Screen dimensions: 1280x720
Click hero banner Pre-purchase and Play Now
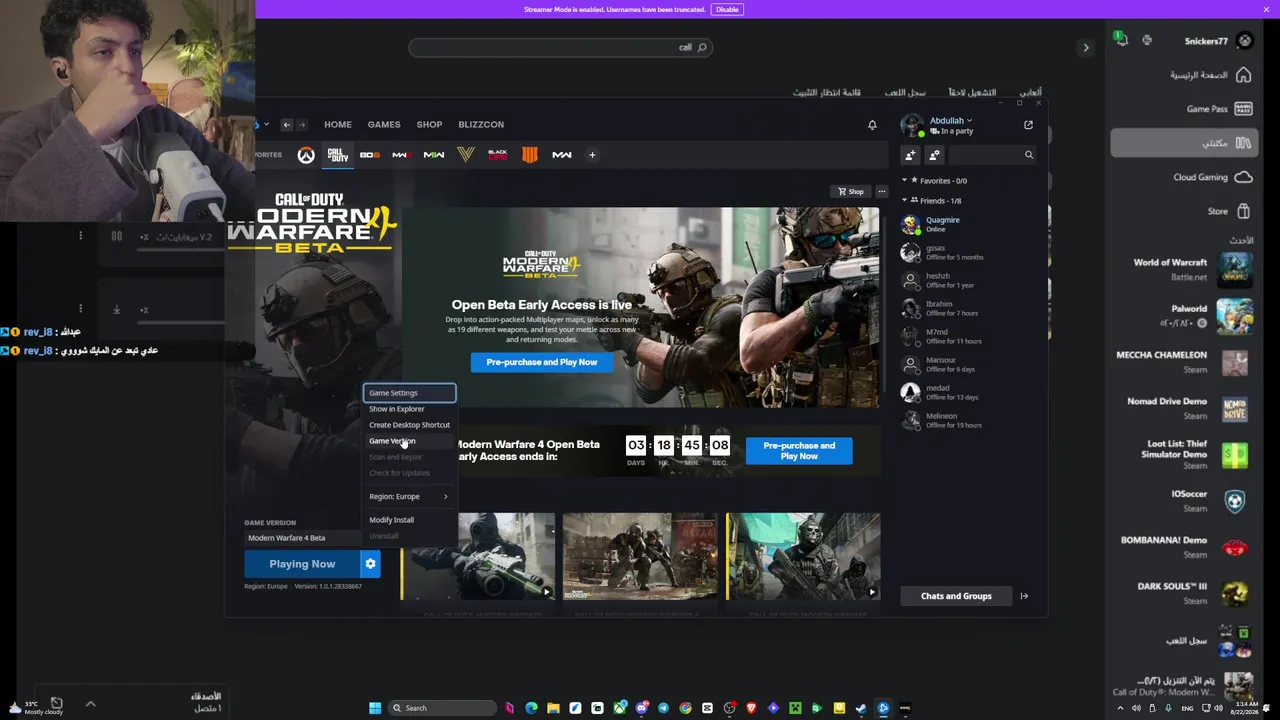click(x=541, y=362)
